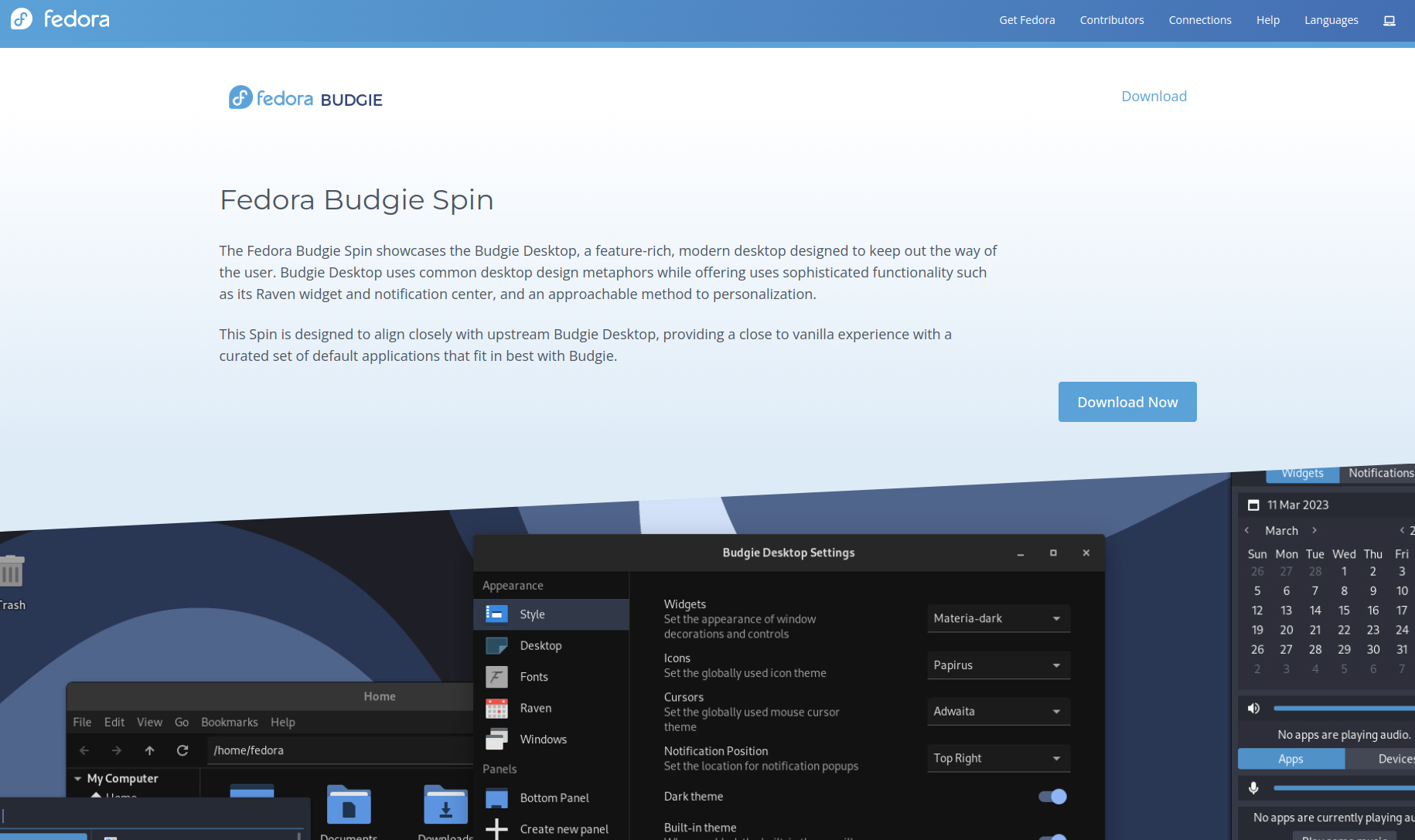Open Get Fedora in the navigation

[x=1027, y=20]
